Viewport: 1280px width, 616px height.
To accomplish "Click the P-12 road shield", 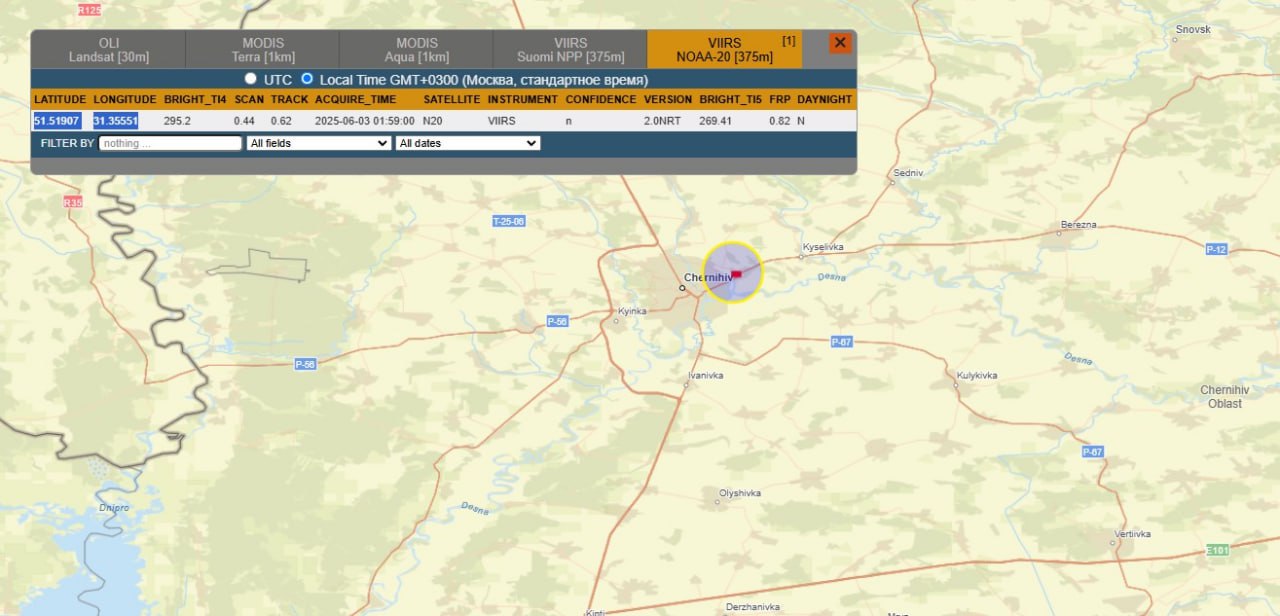I will (x=1216, y=249).
